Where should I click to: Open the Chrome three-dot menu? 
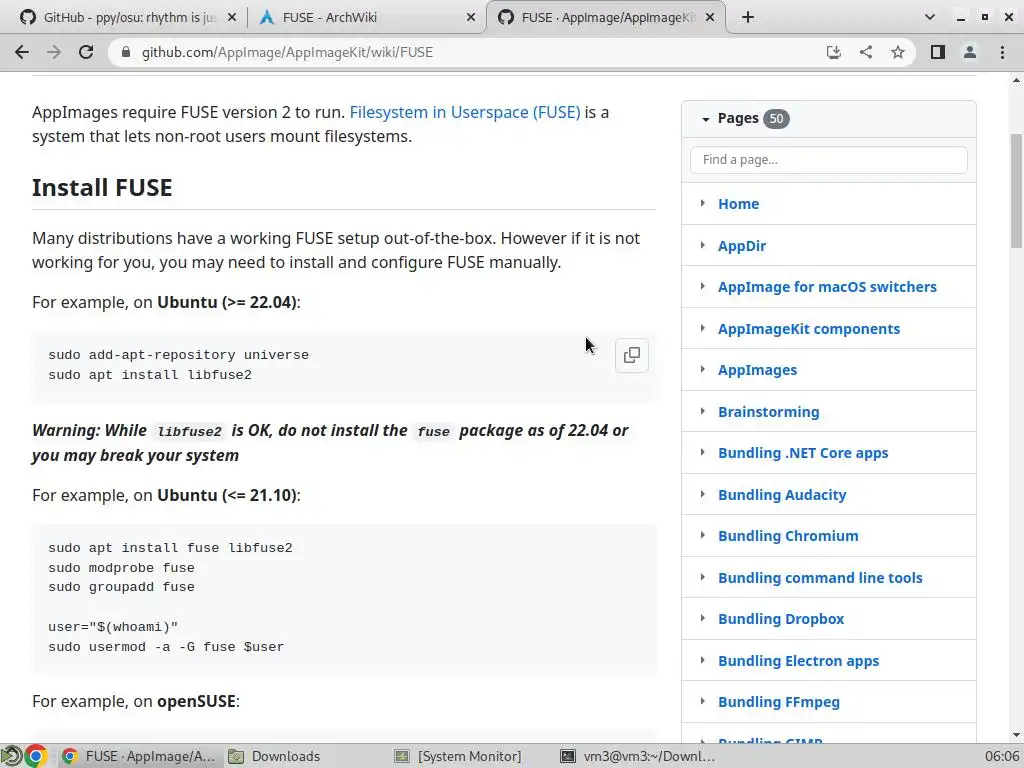click(1002, 52)
